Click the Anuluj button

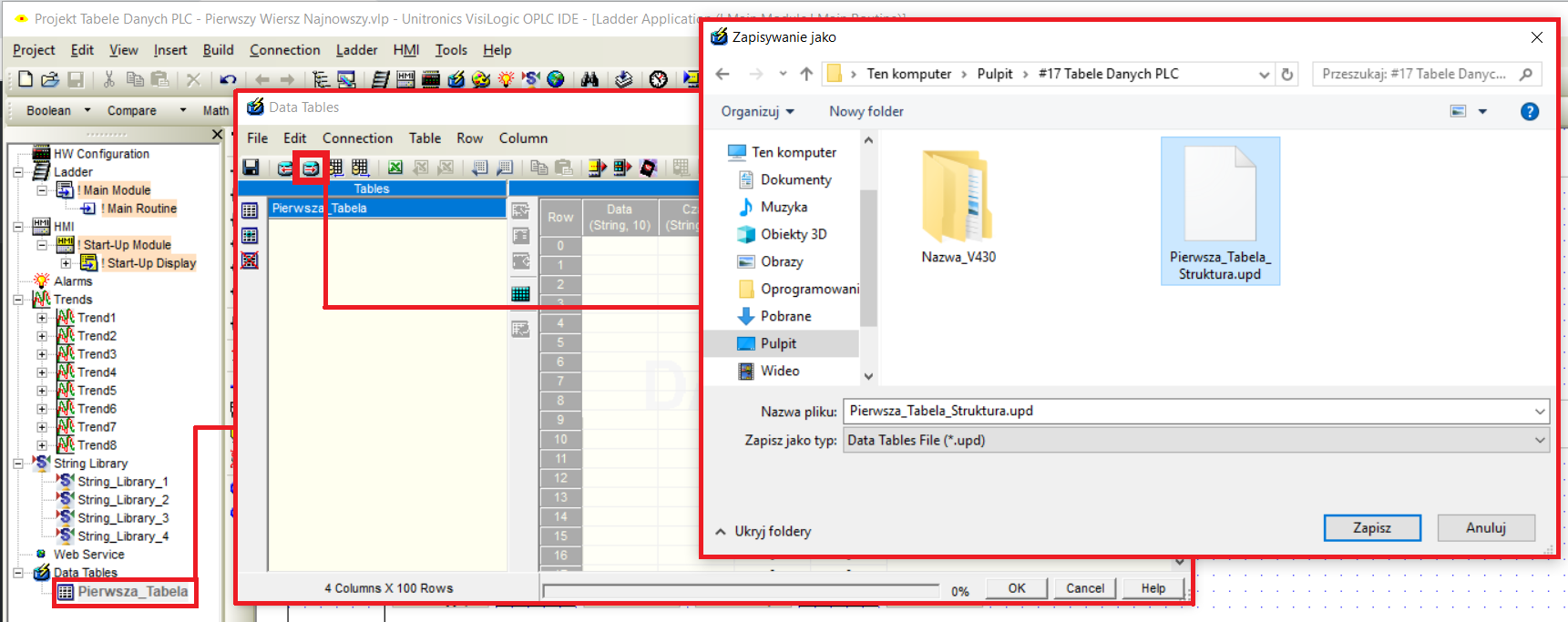1486,528
